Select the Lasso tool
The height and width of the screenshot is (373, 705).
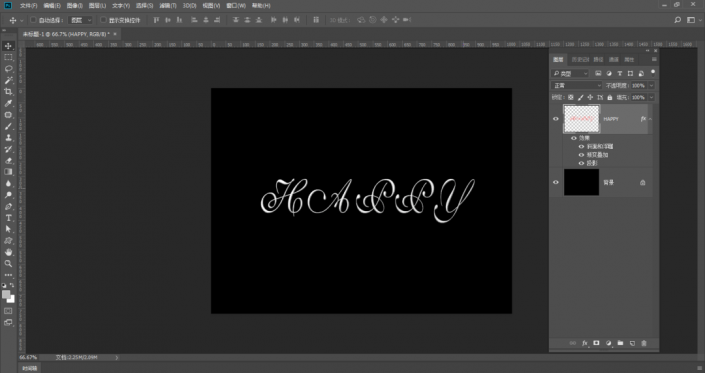pyautogui.click(x=9, y=69)
